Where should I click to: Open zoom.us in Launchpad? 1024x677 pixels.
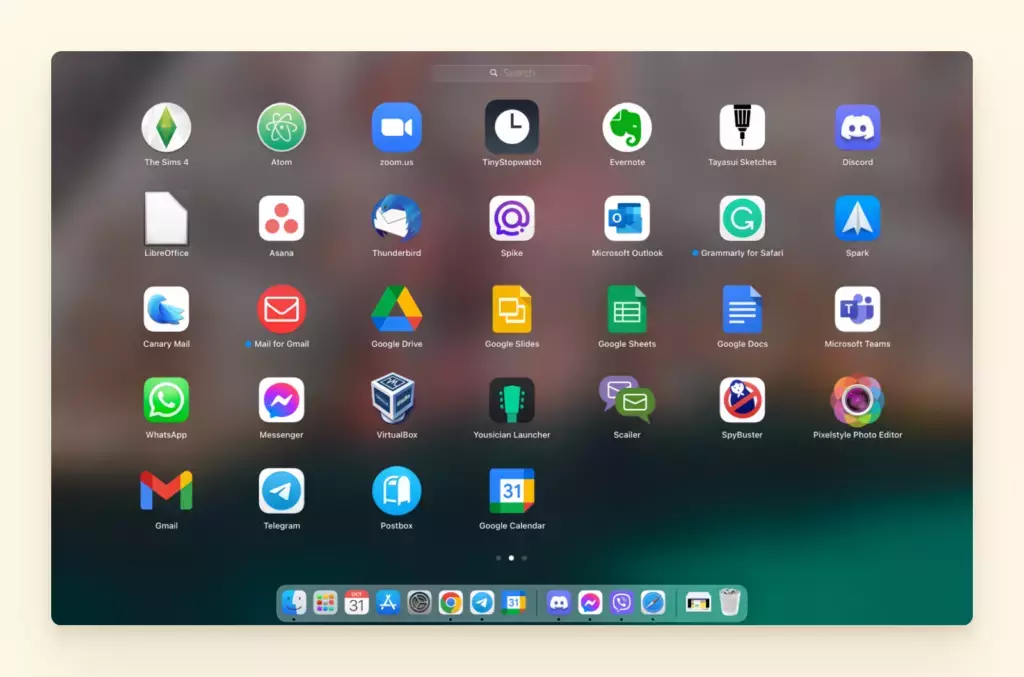tap(396, 127)
